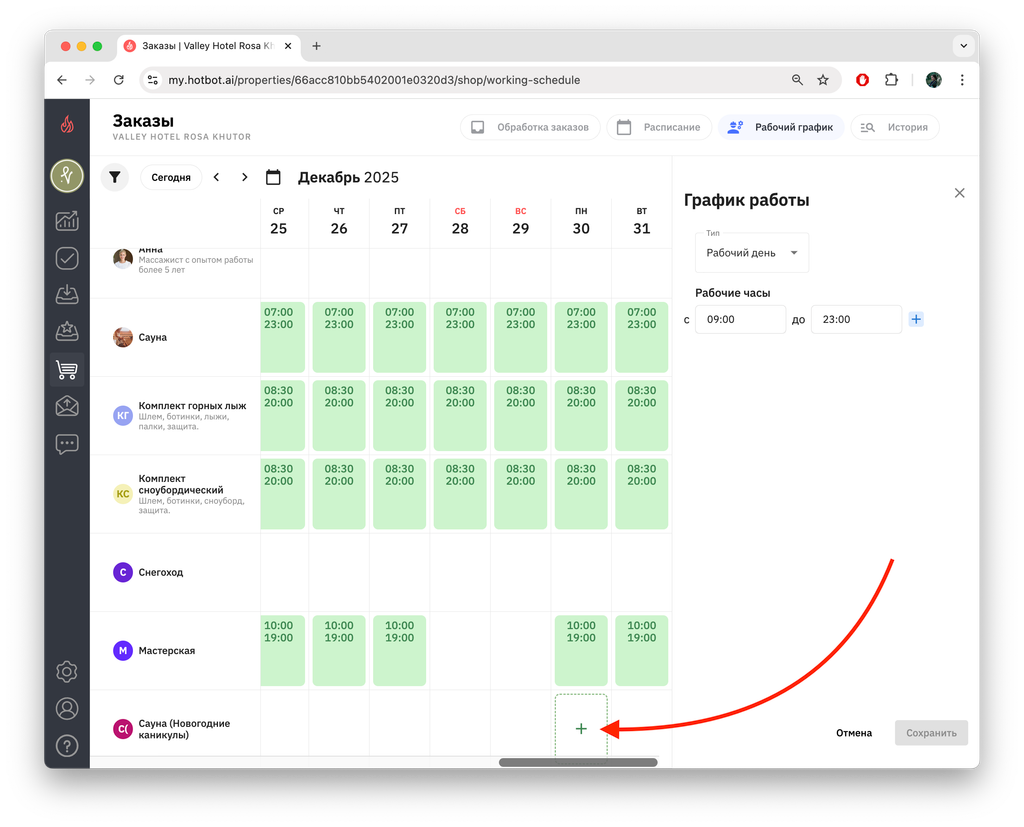The width and height of the screenshot is (1024, 827).
Task: Click the filter funnel button
Action: coord(115,177)
